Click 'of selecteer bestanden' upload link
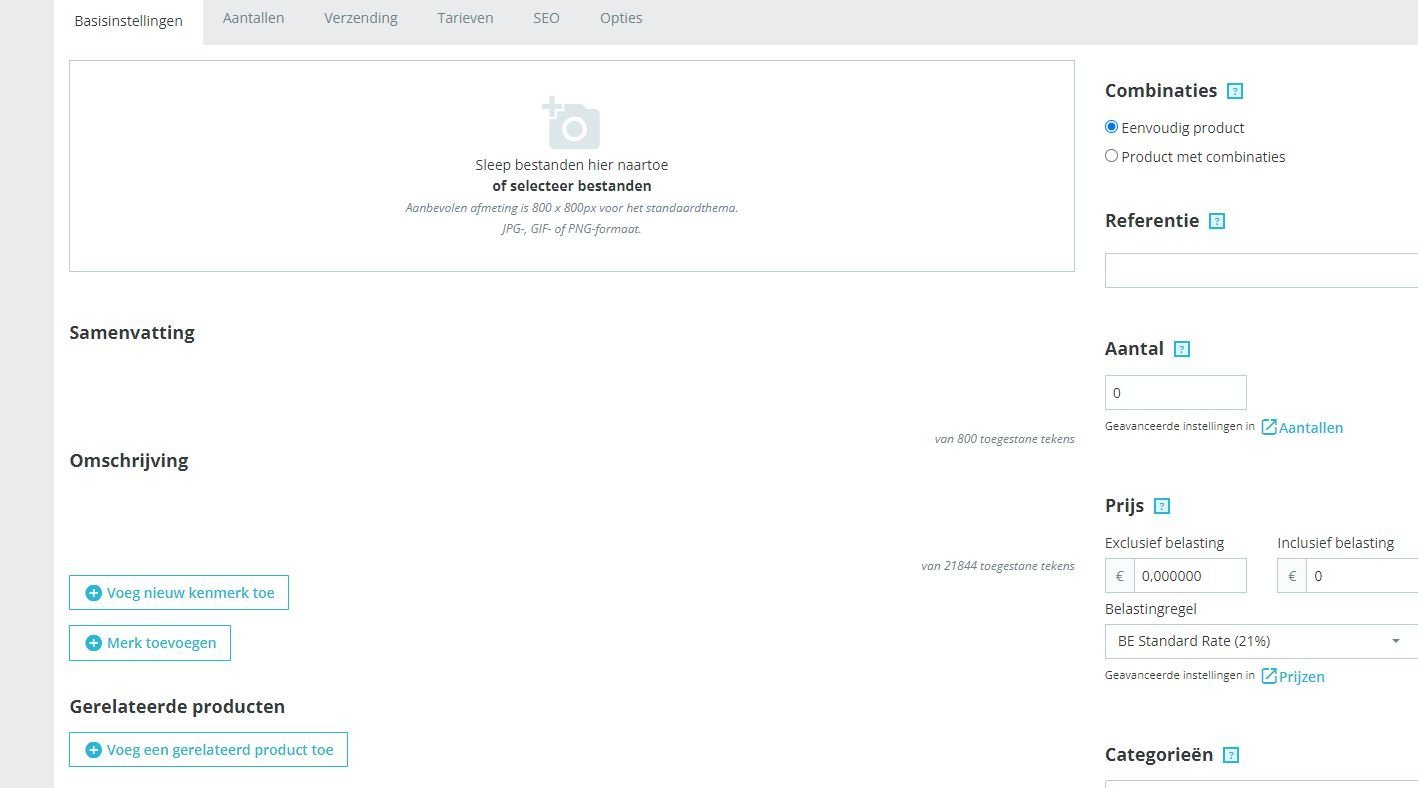Viewport: 1418px width, 788px height. (572, 186)
